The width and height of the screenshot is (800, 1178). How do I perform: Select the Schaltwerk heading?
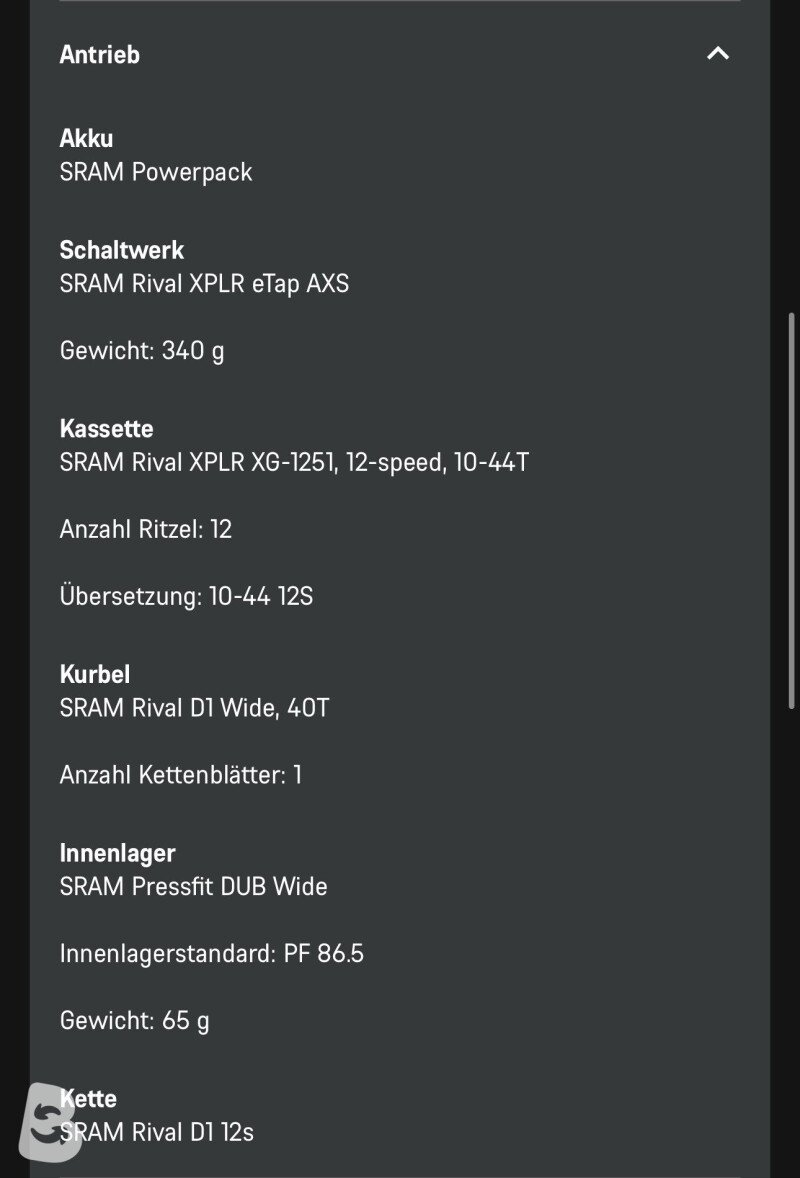(x=122, y=250)
